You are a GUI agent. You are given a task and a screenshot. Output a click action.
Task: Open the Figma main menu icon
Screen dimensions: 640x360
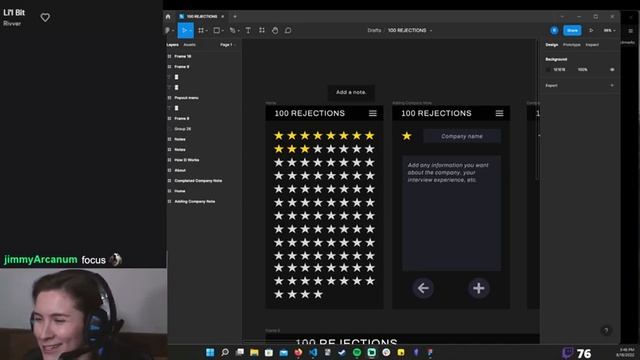point(168,30)
